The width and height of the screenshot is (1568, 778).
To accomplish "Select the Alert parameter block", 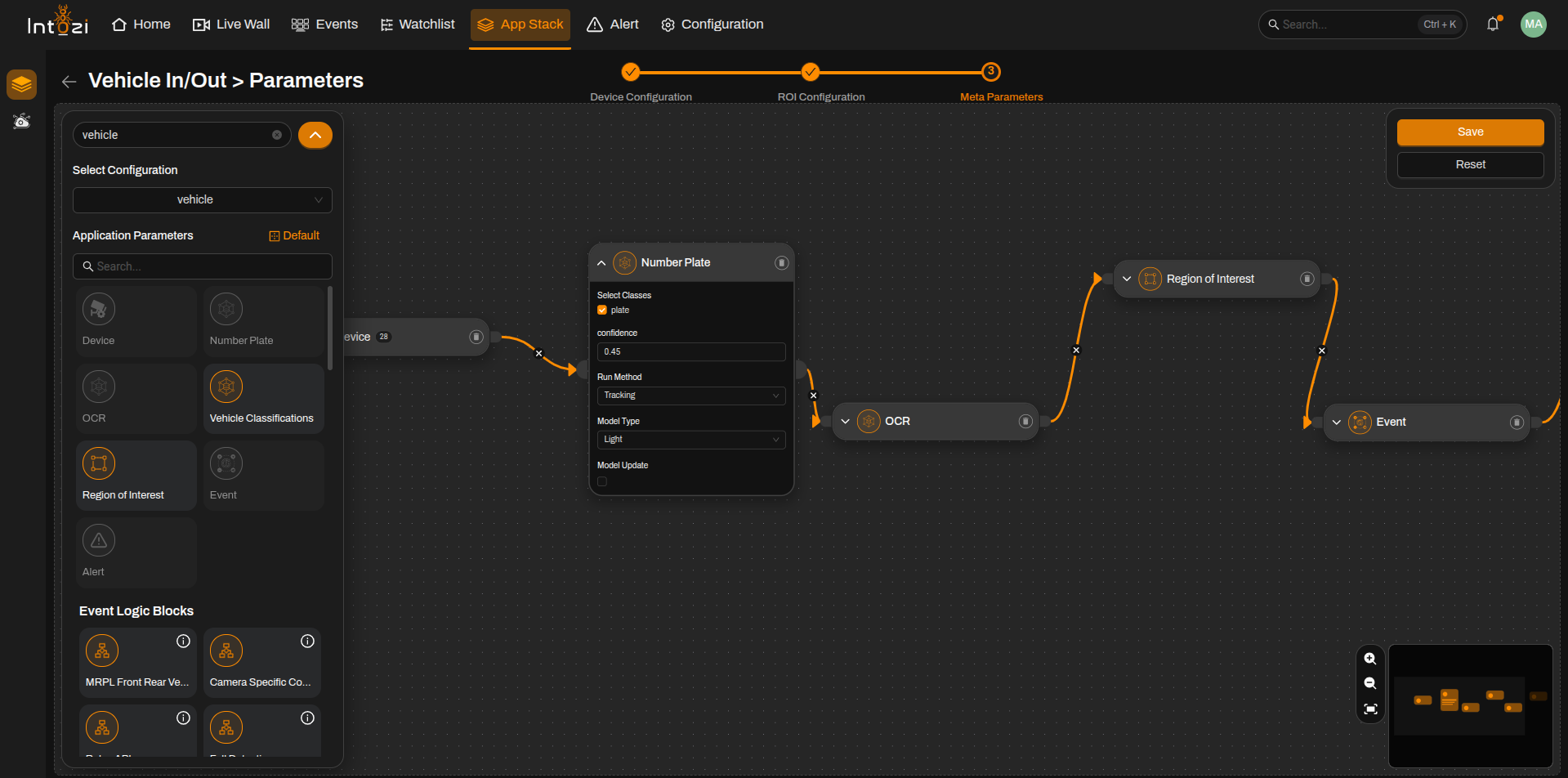I will point(136,552).
